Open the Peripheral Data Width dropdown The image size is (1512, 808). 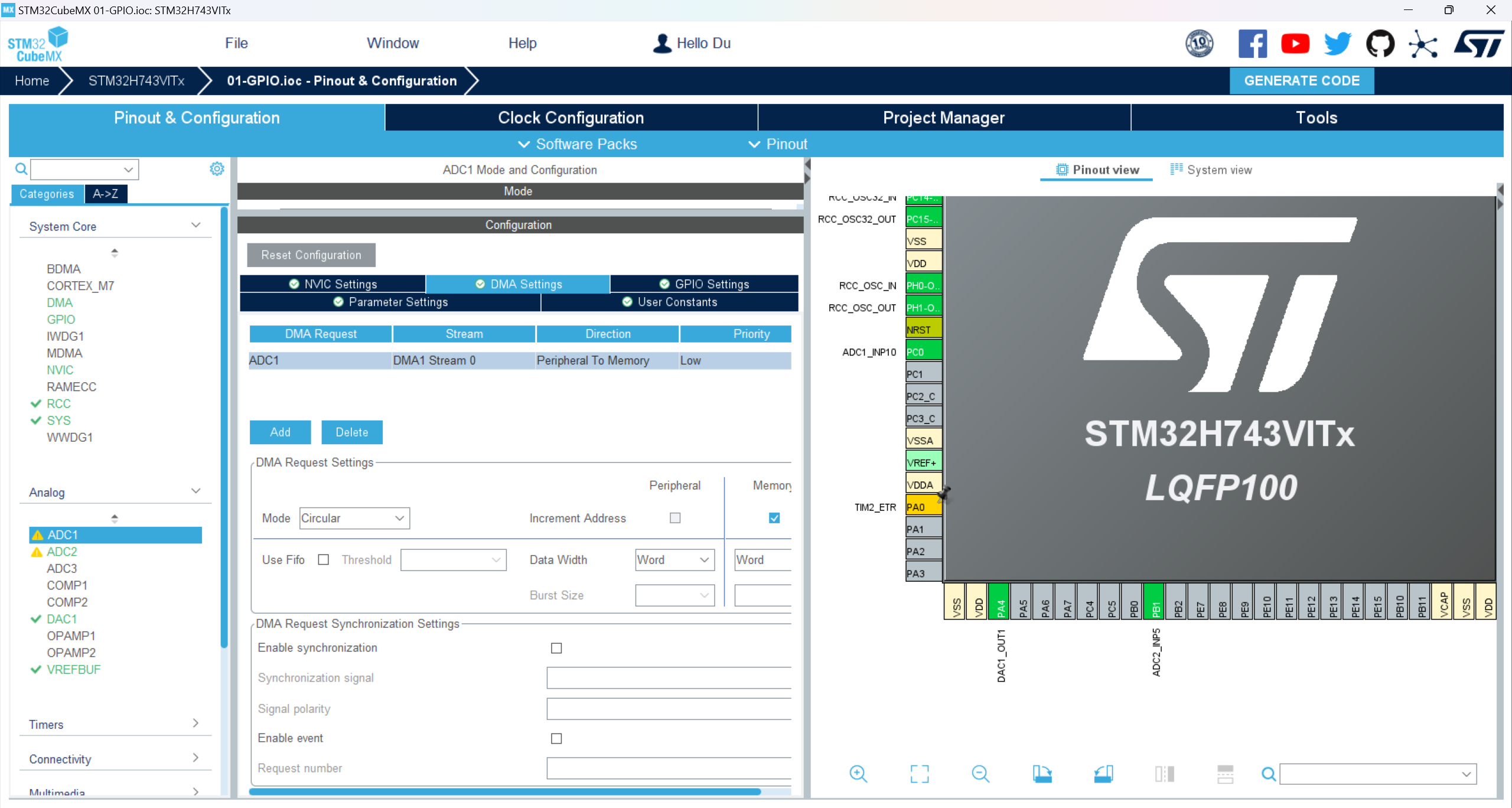674,559
